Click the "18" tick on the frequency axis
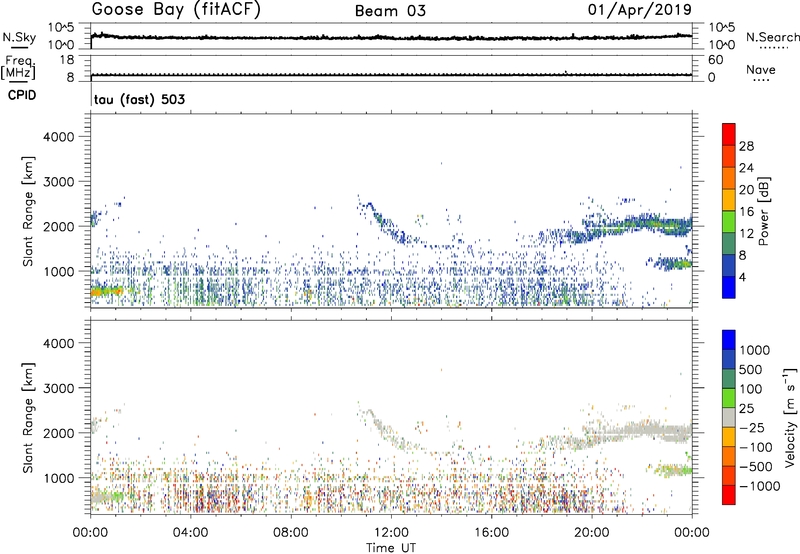This screenshot has height=554, width=800. 68,60
